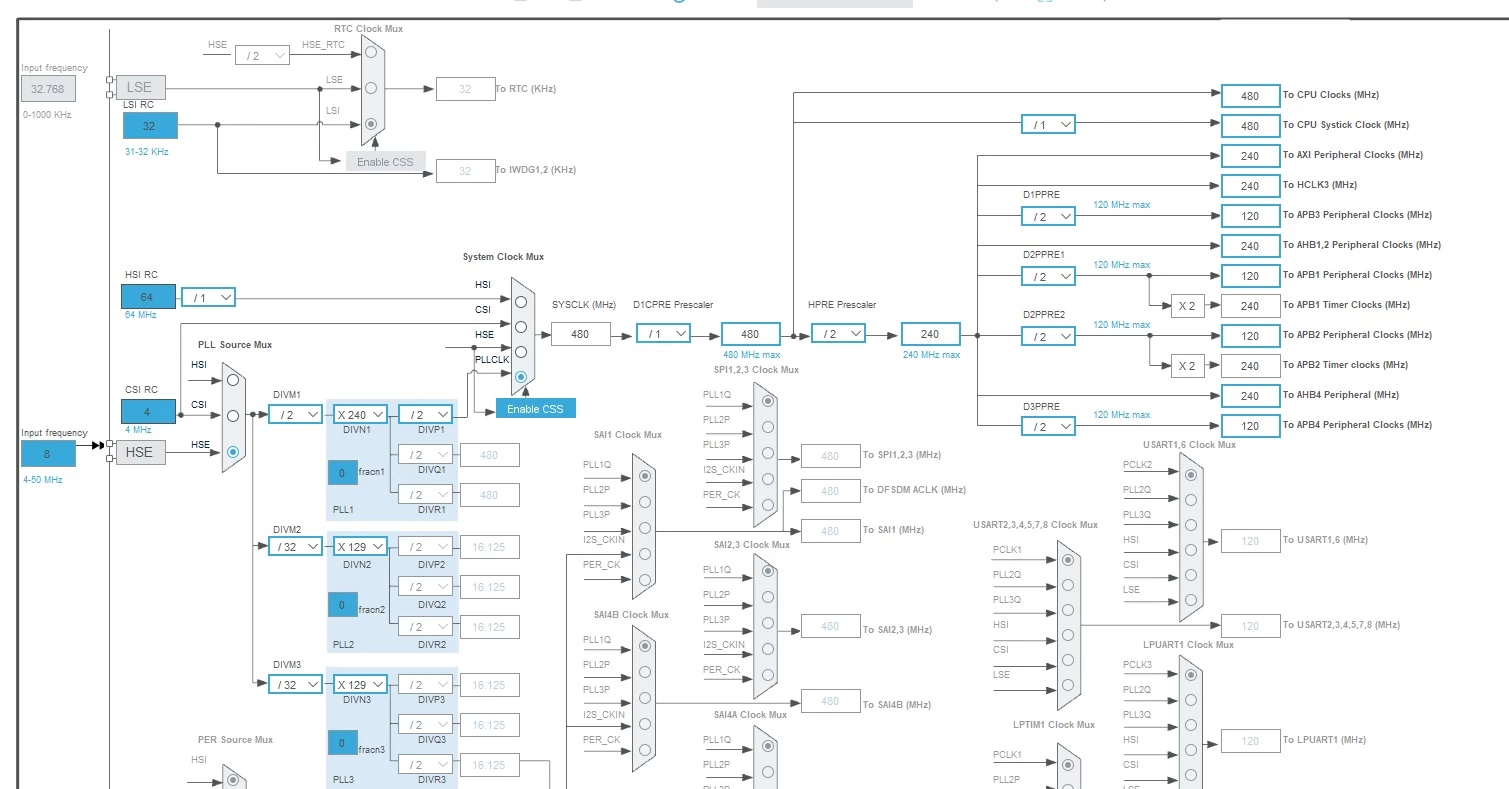The width and height of the screenshot is (1509, 789).
Task: Choose HSI radio in PLL Source Mux
Action: tap(232, 380)
